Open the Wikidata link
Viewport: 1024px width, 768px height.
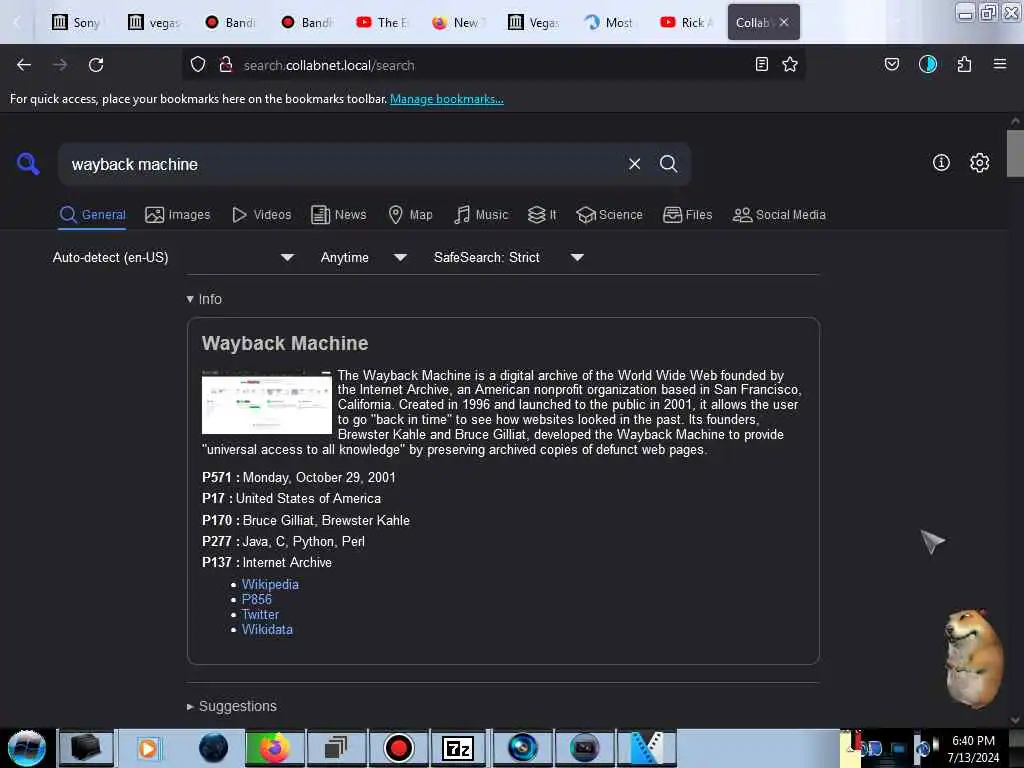[x=267, y=630]
